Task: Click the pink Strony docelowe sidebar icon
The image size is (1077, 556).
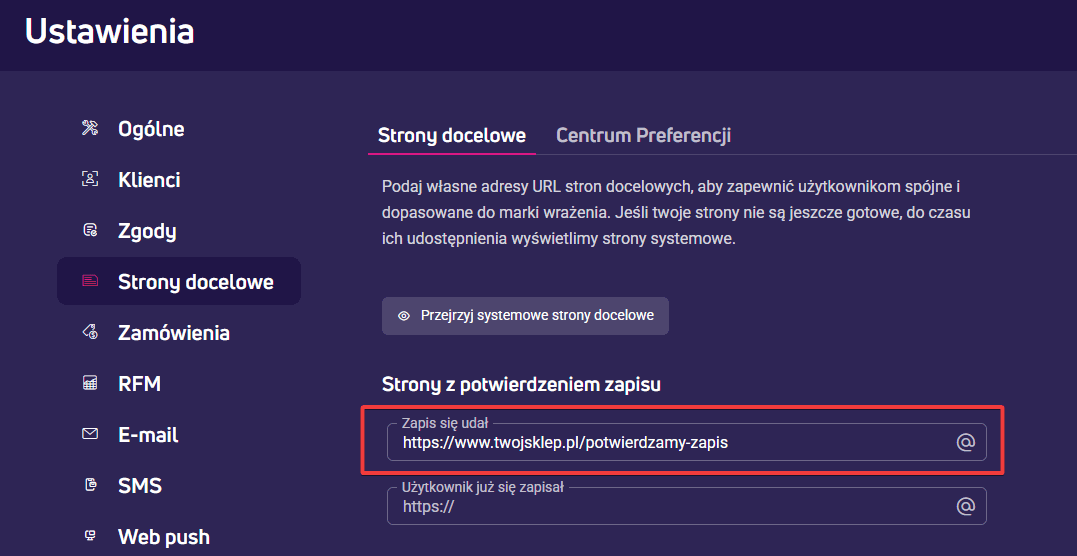Action: [90, 281]
